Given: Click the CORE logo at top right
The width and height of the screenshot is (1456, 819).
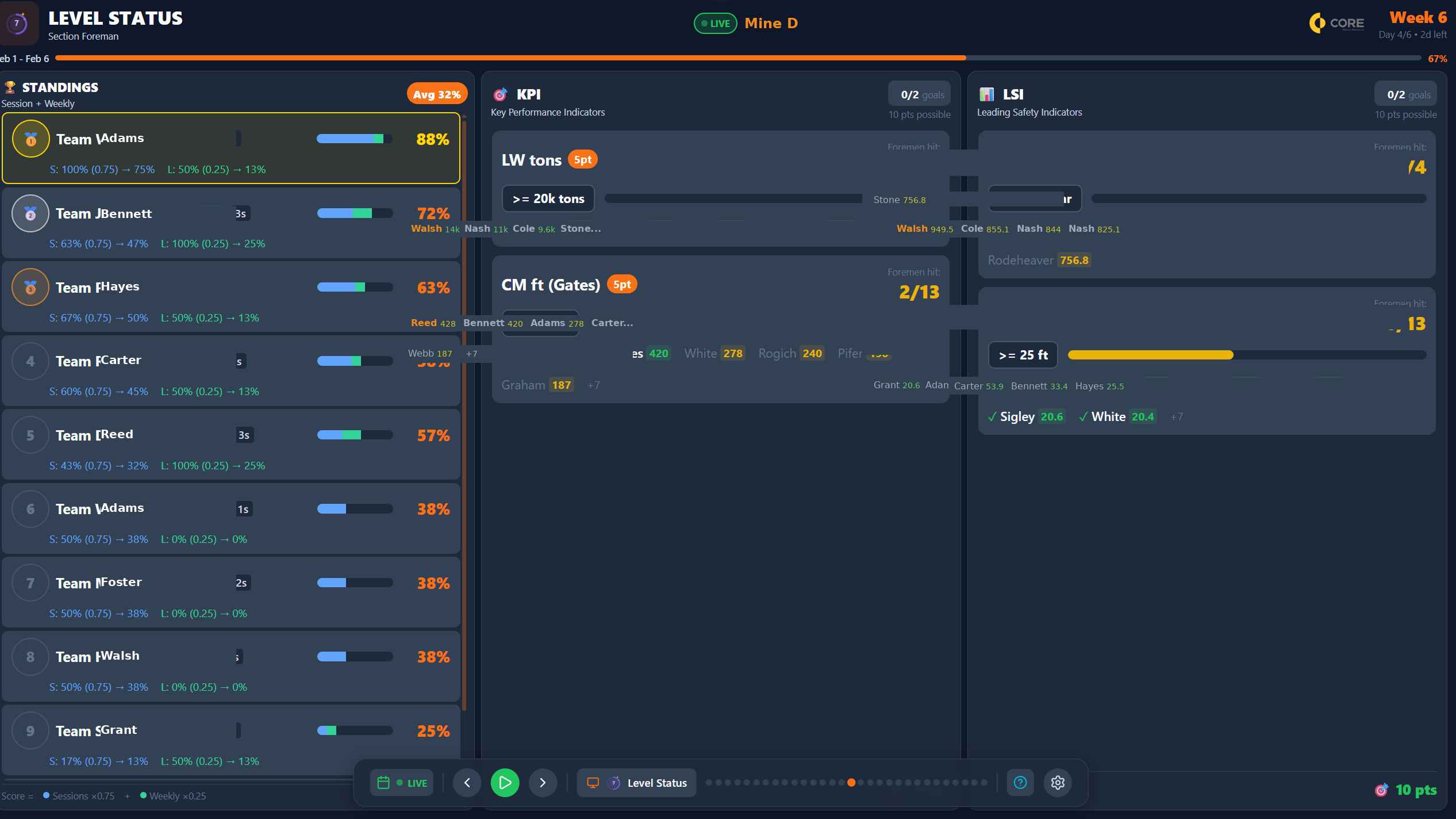Looking at the screenshot, I should pos(1337,24).
